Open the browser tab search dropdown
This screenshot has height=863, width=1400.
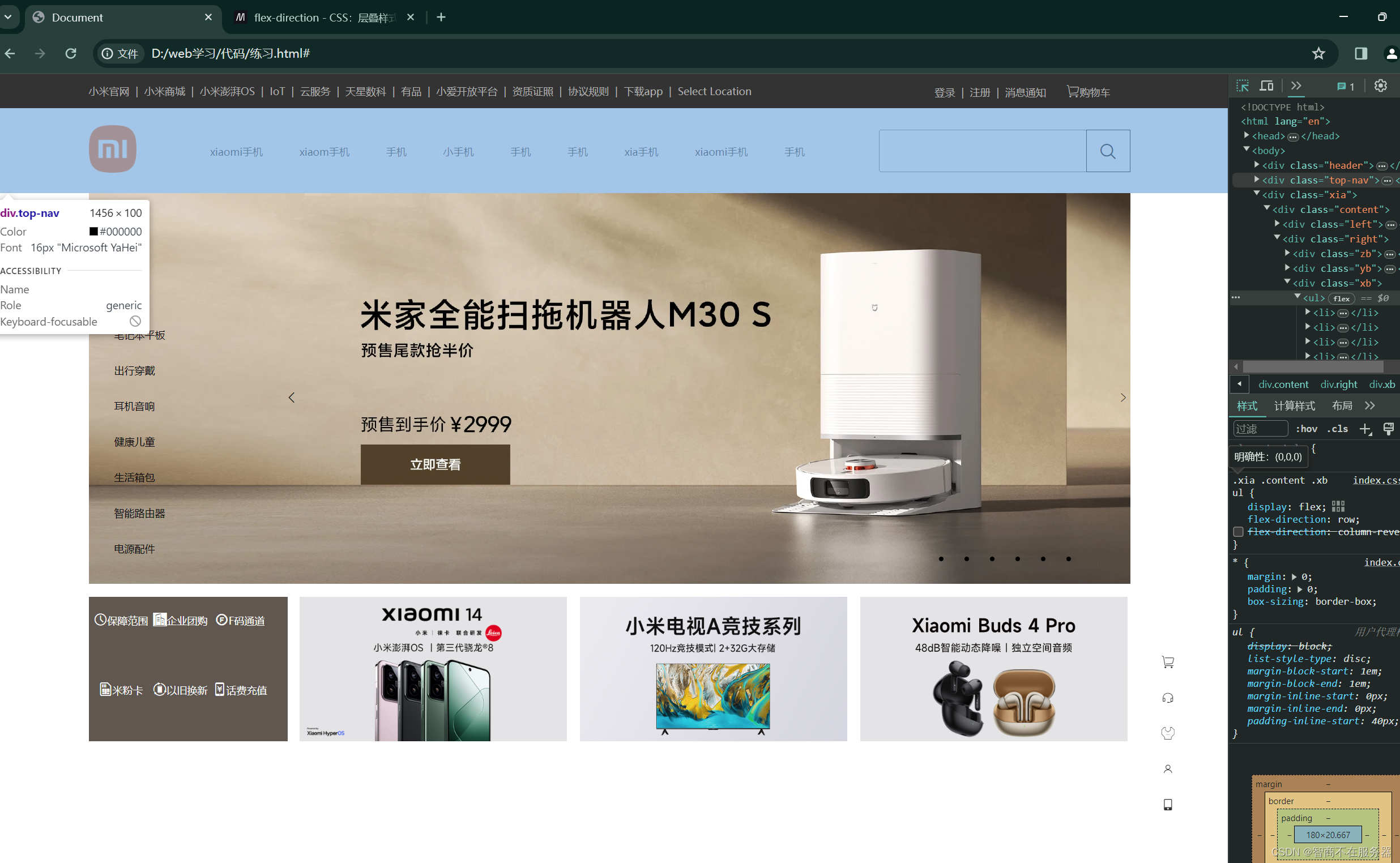tap(8, 17)
